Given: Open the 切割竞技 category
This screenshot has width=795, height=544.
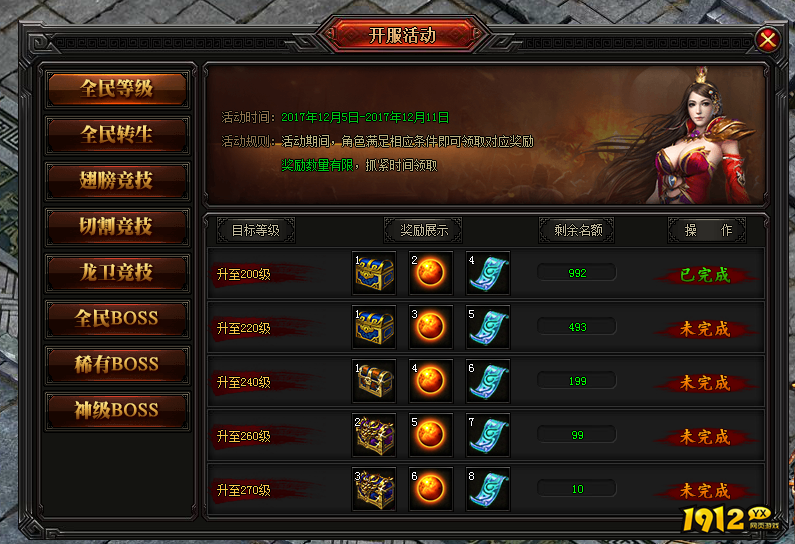Looking at the screenshot, I should point(117,227).
